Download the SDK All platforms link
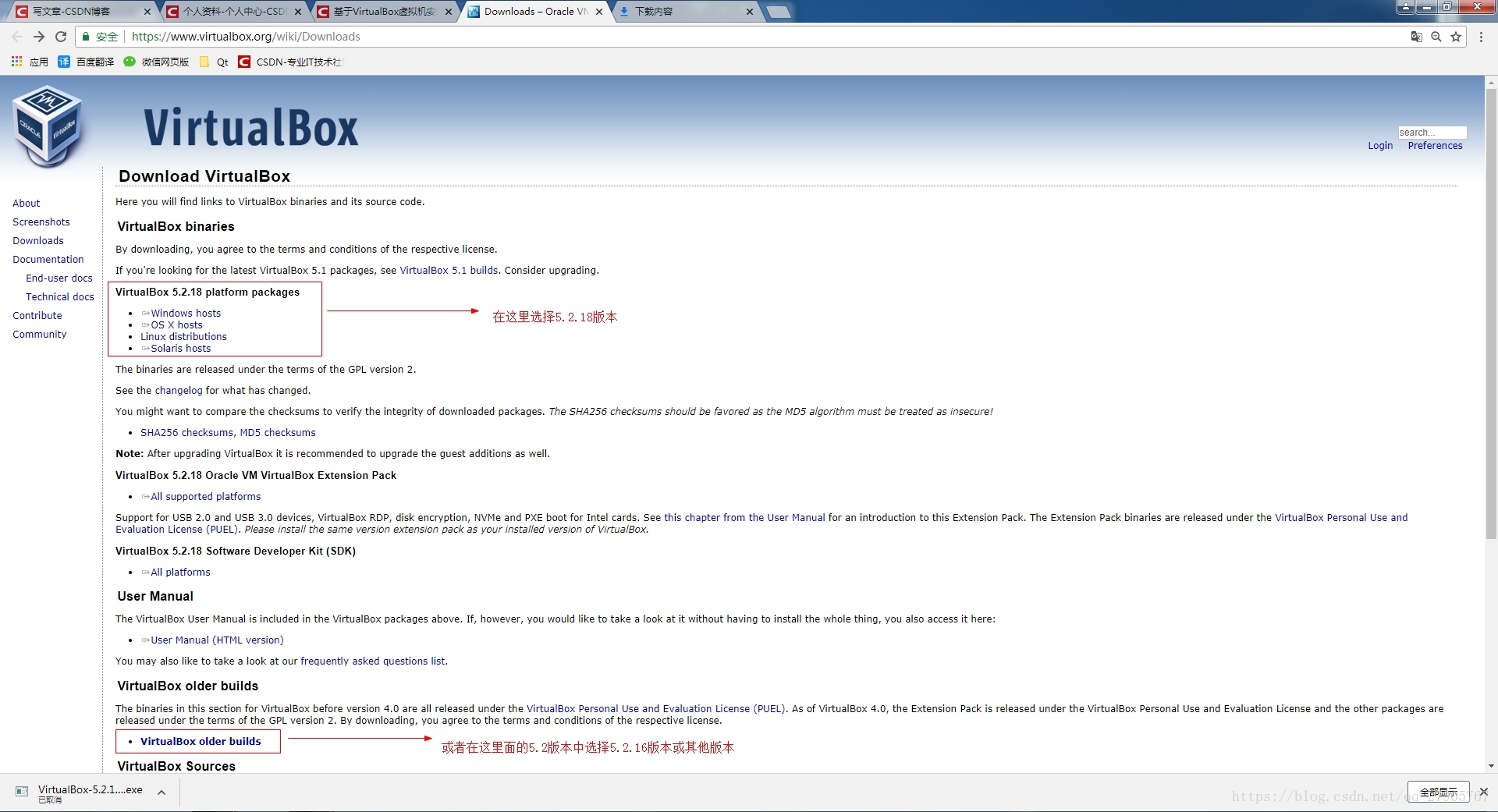 click(180, 573)
